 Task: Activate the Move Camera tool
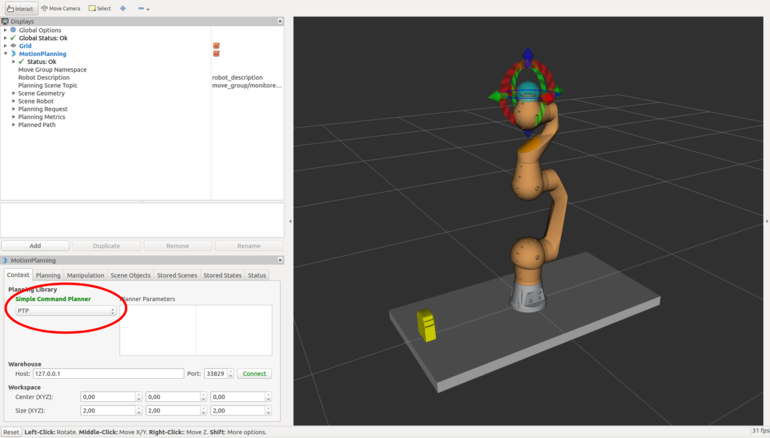[x=61, y=8]
